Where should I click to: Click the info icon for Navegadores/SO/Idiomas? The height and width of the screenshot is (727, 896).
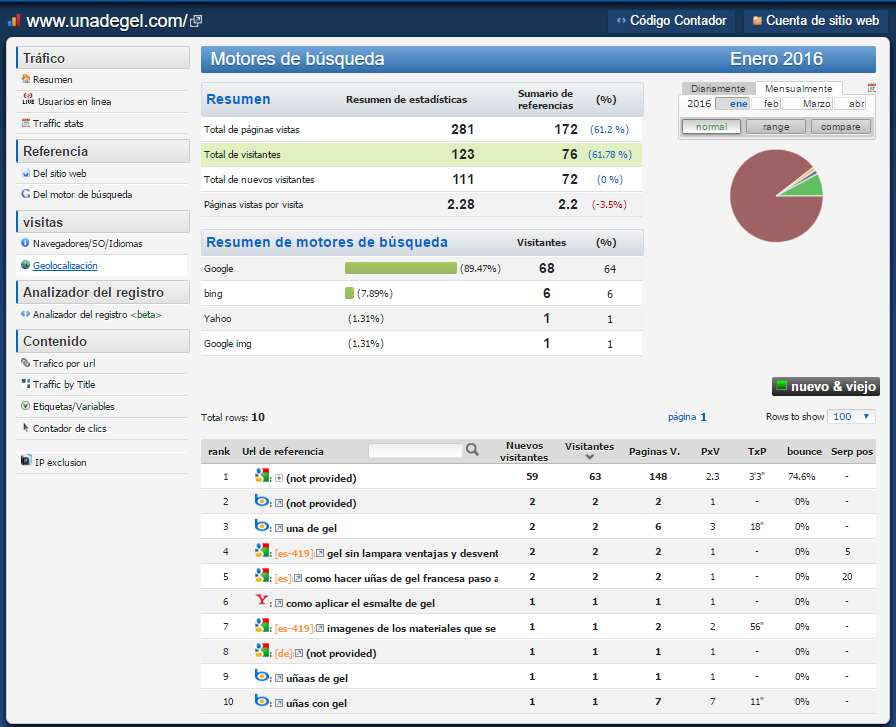pyautogui.click(x=25, y=243)
